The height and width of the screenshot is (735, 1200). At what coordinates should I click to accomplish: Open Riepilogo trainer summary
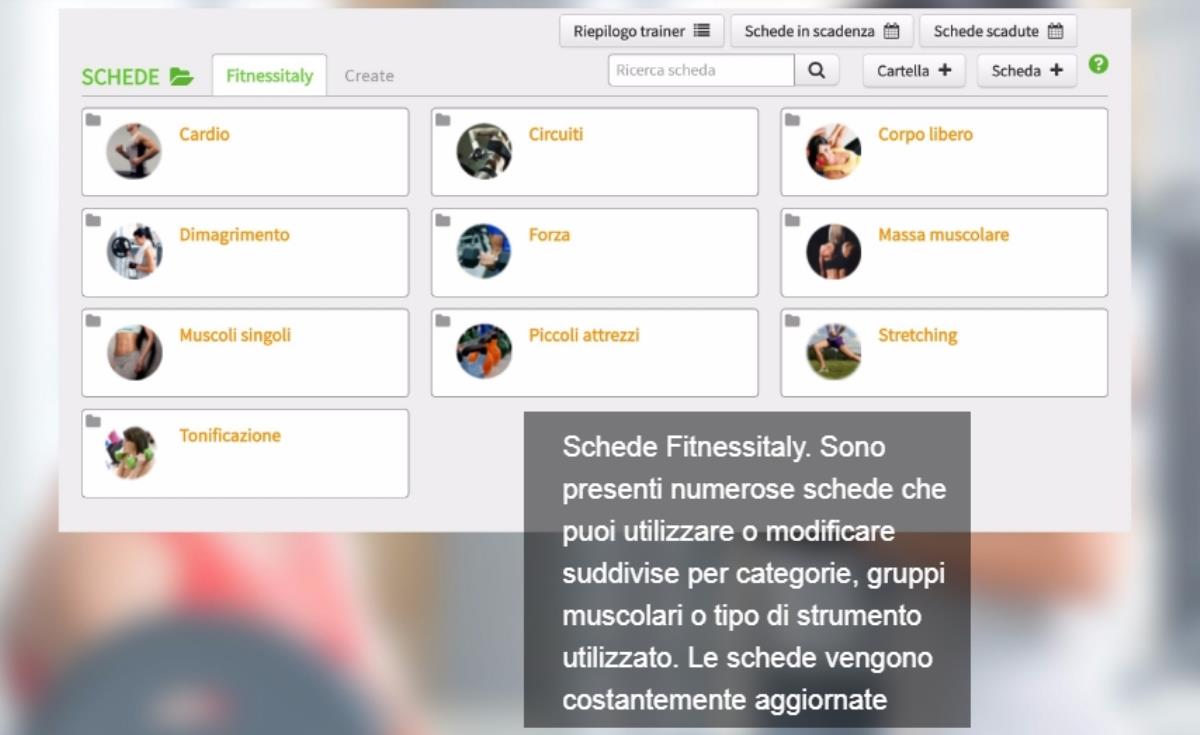(641, 31)
